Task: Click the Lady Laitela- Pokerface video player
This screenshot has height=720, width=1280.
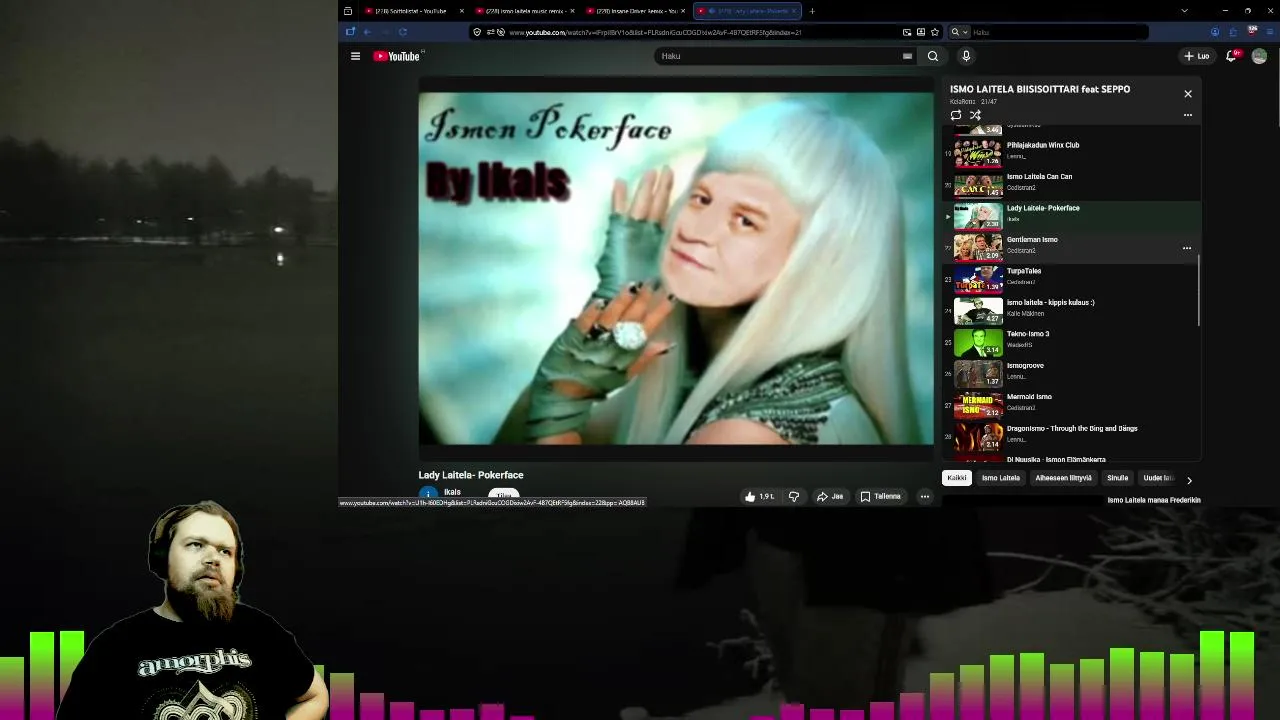Action: click(676, 268)
